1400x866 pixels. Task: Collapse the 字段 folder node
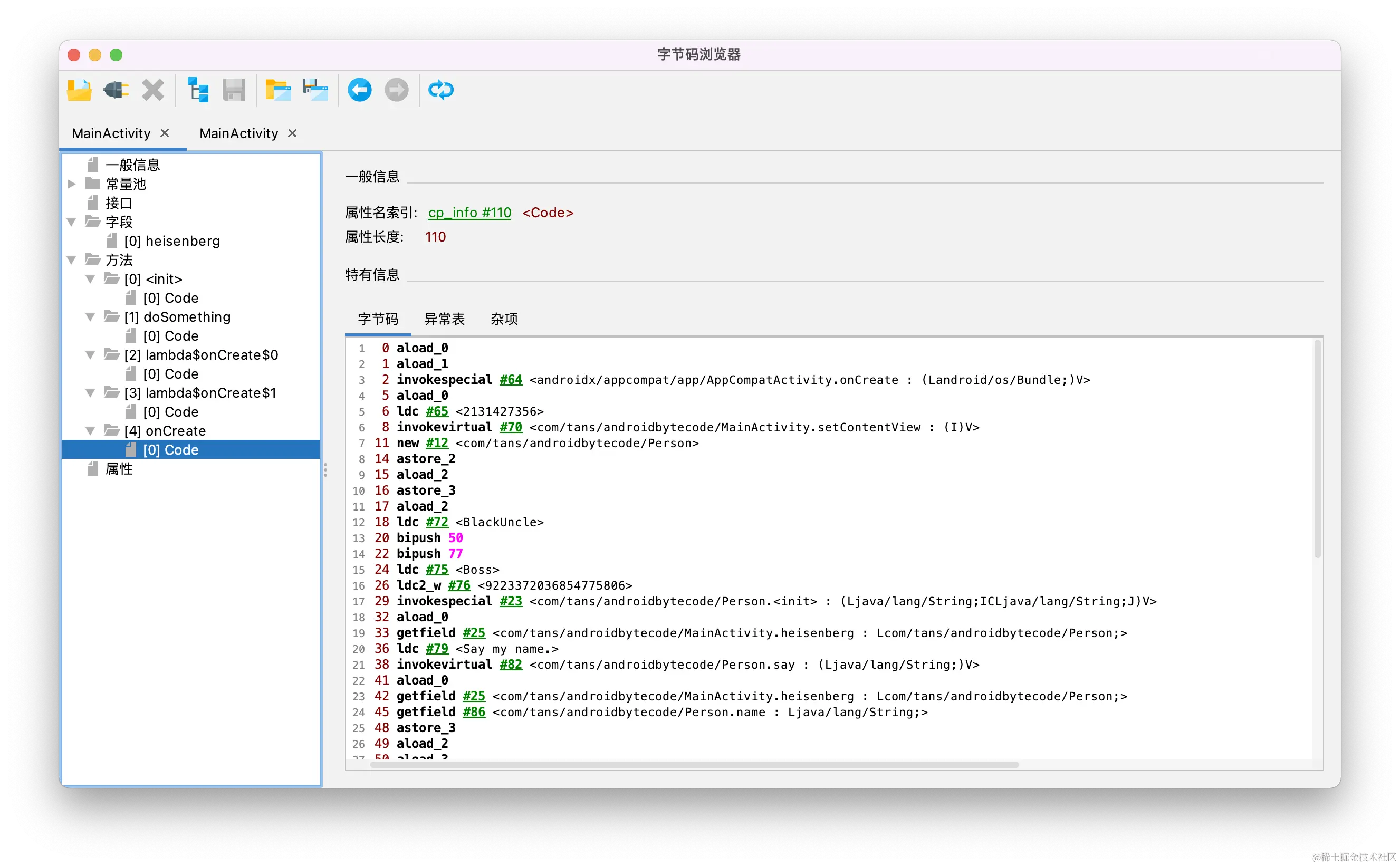coord(72,222)
